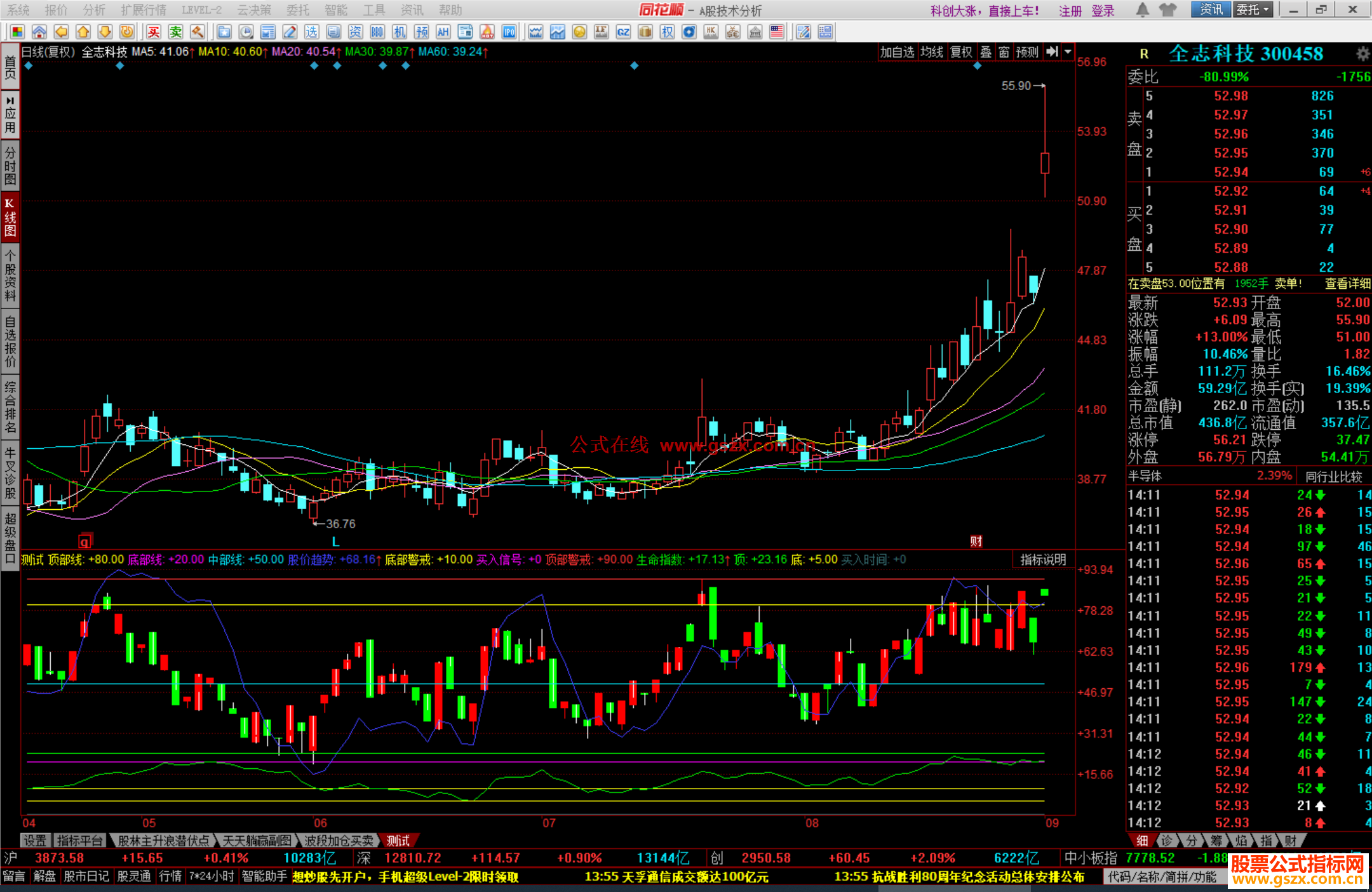The width and height of the screenshot is (1372, 892).
Task: Open the 扩展行情 menu
Action: coord(144,10)
